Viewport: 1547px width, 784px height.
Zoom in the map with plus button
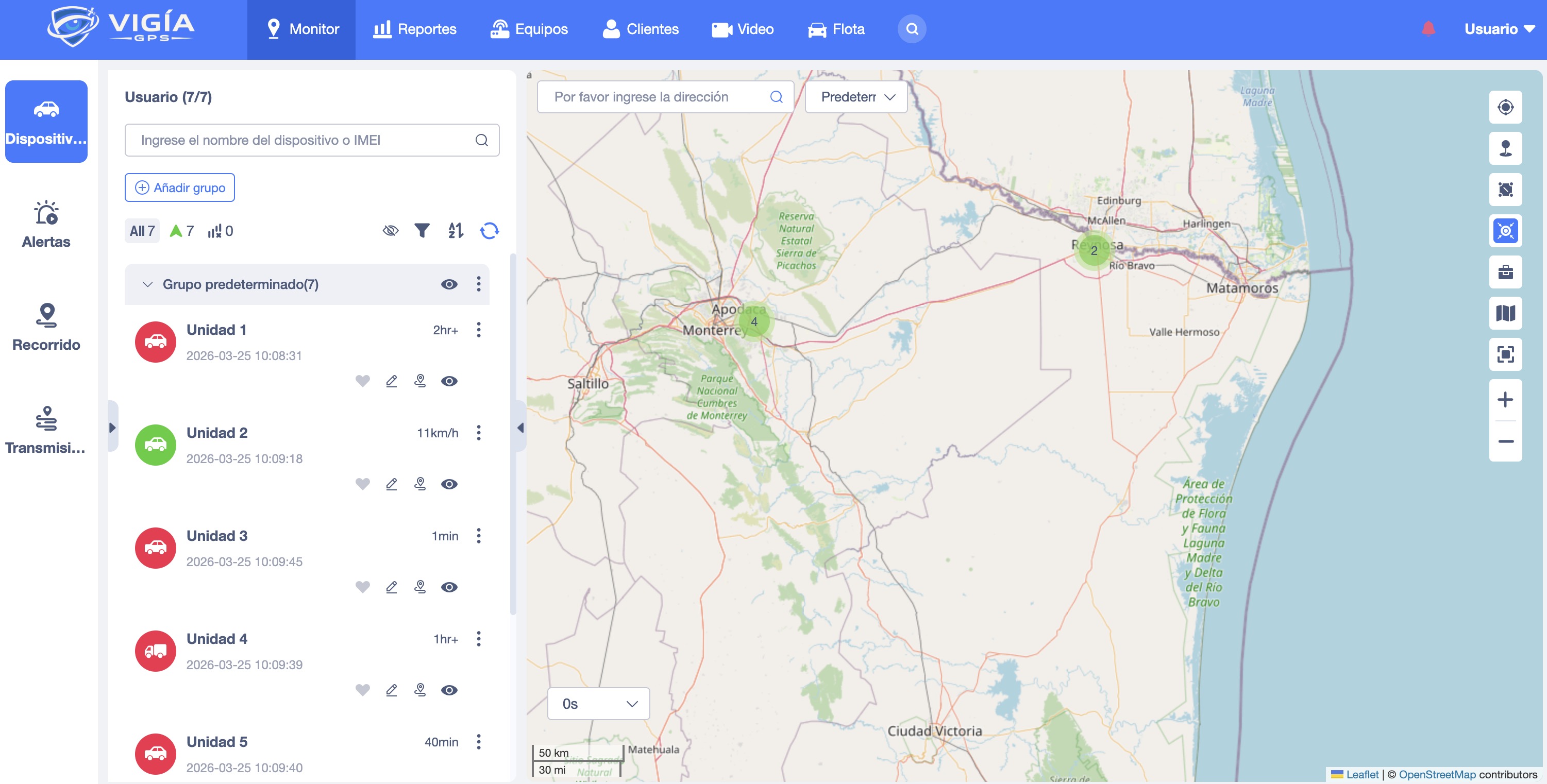[1505, 399]
